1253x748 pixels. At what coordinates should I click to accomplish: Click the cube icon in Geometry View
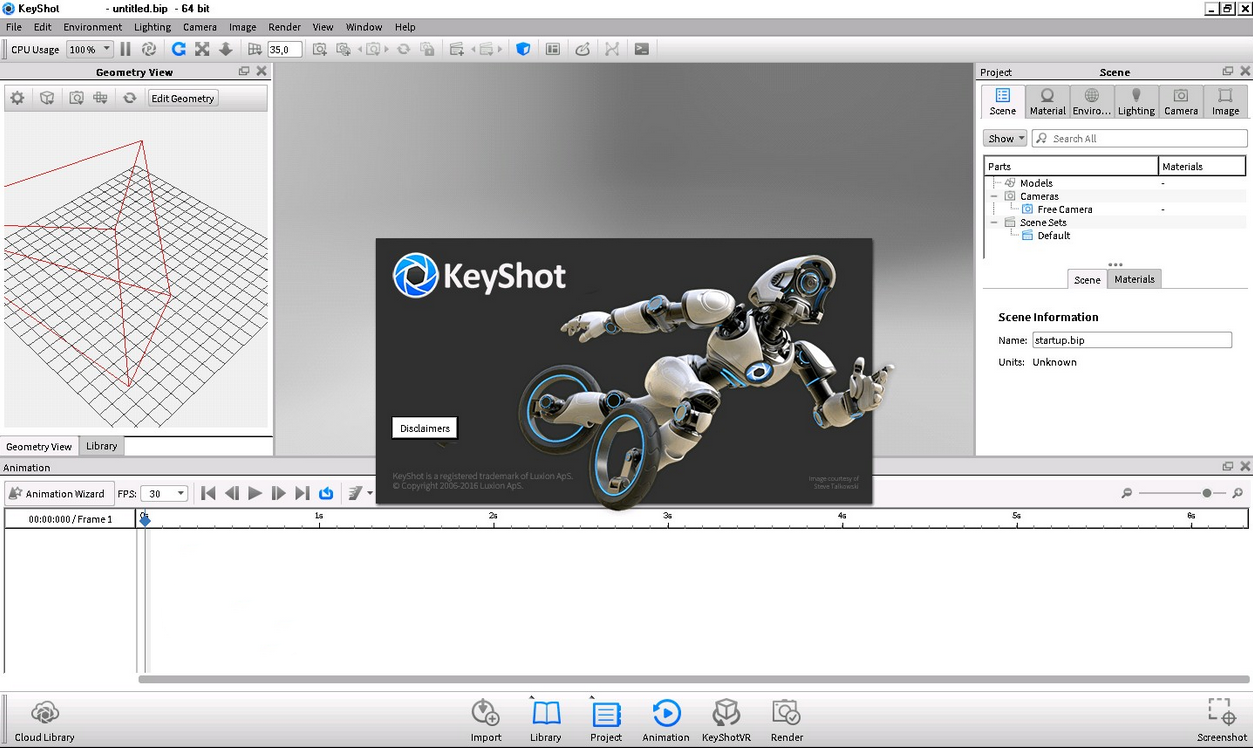click(x=47, y=98)
